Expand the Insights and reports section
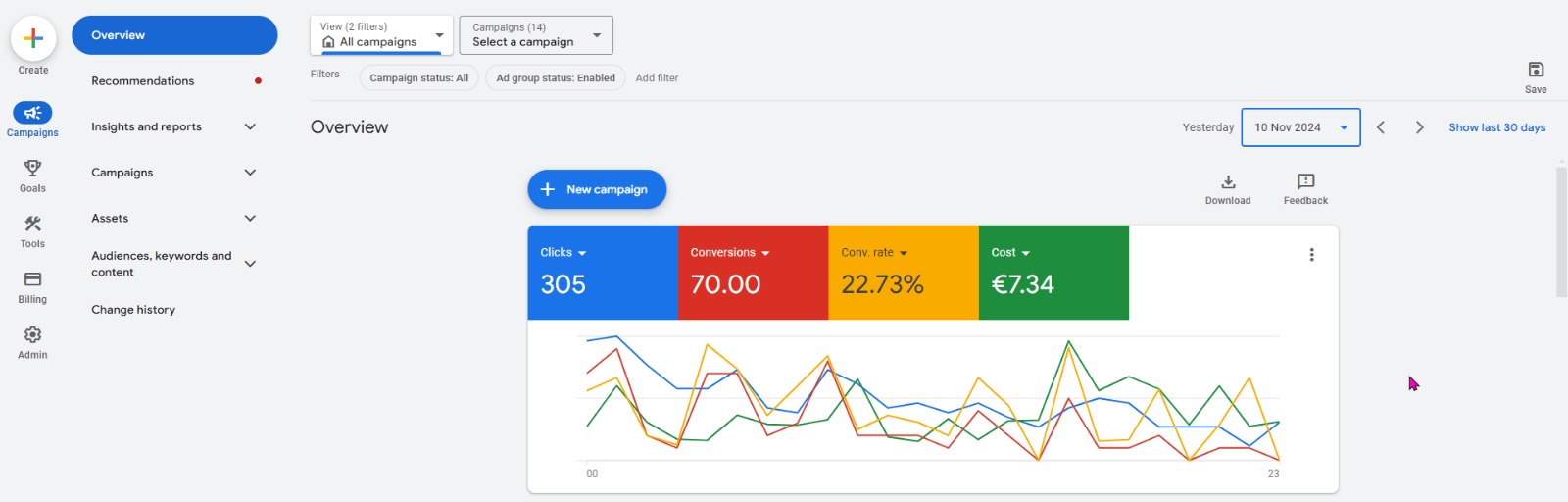 point(173,126)
